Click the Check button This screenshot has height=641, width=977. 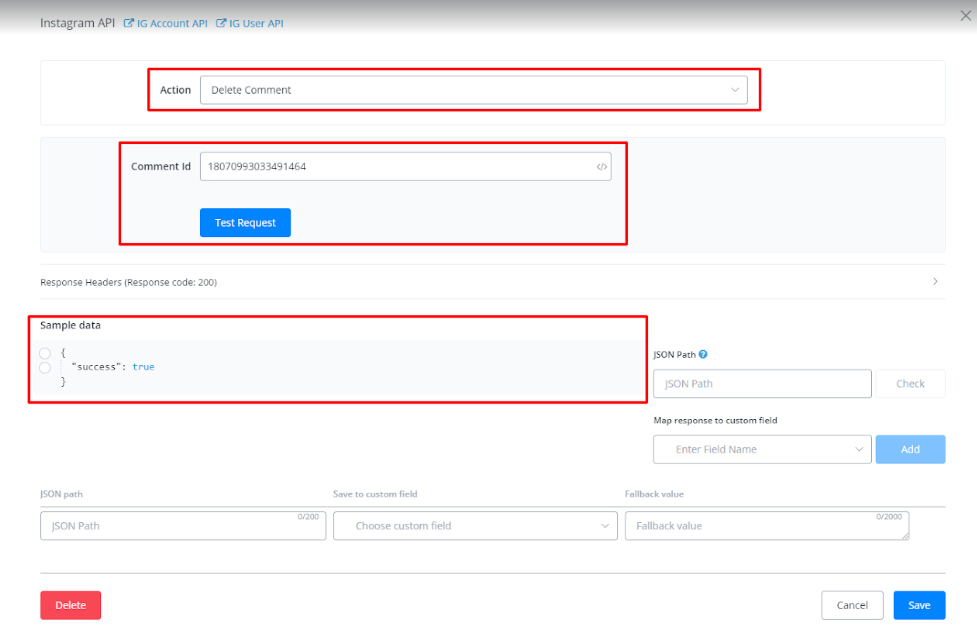point(910,384)
